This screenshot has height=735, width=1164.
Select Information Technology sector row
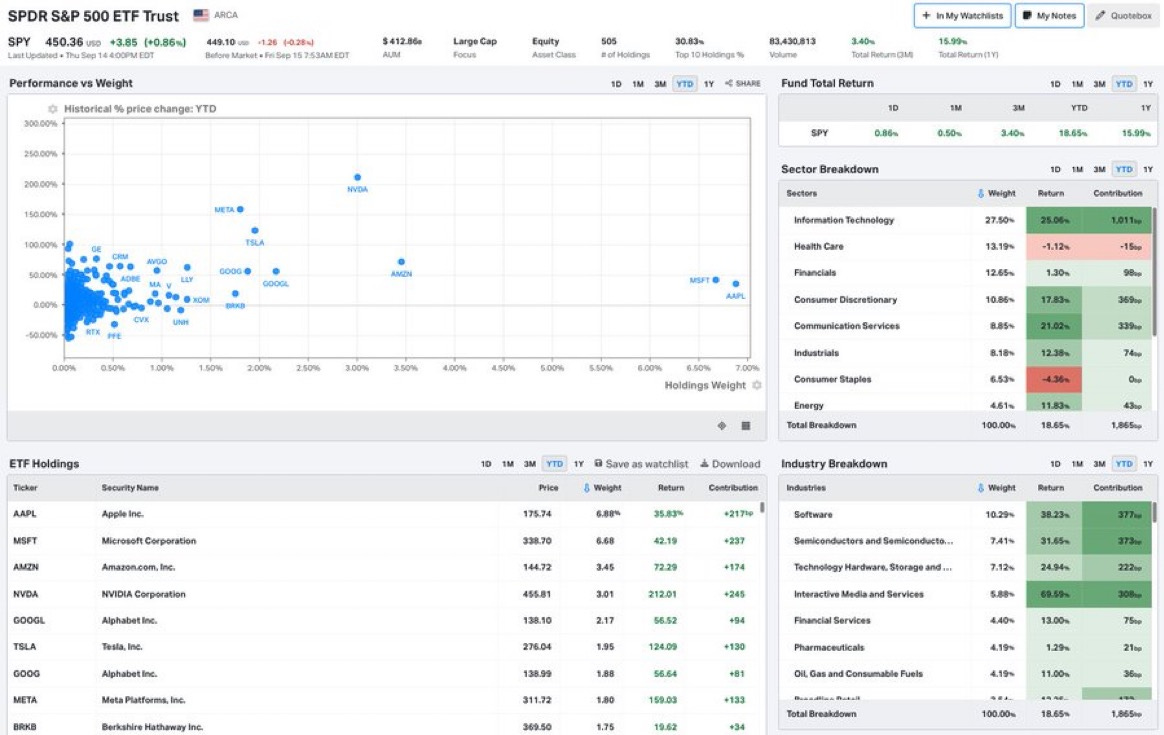point(965,220)
